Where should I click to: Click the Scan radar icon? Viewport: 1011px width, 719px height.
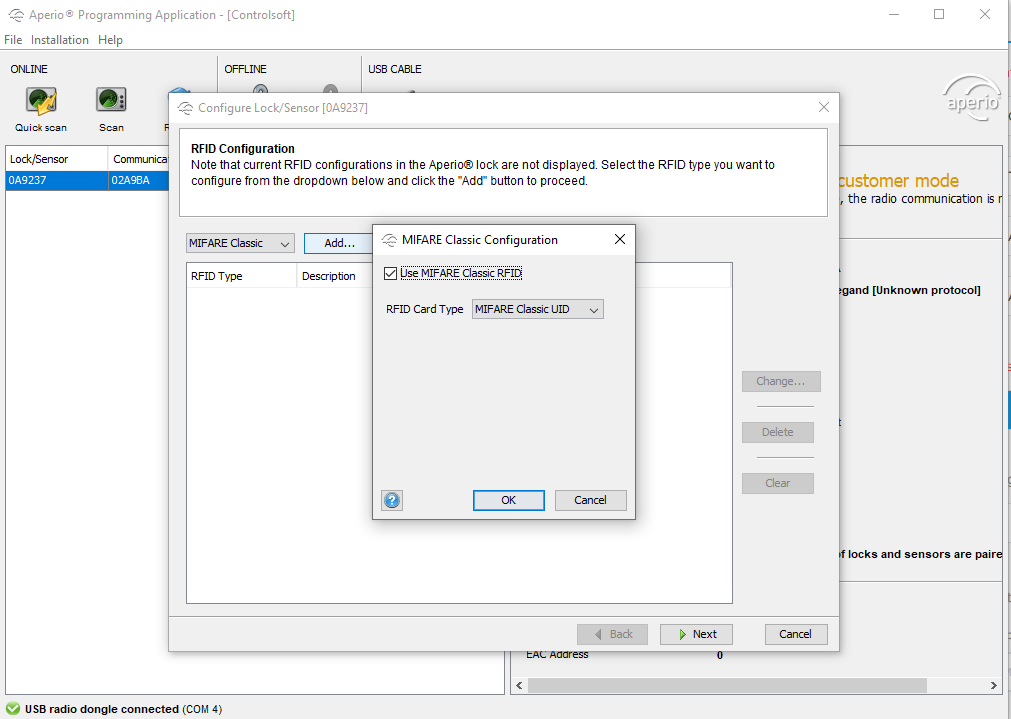pyautogui.click(x=111, y=100)
